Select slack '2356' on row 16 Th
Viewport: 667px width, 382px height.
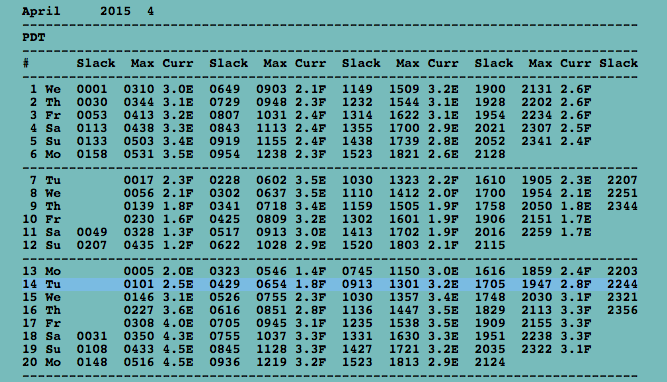pyautogui.click(x=622, y=310)
